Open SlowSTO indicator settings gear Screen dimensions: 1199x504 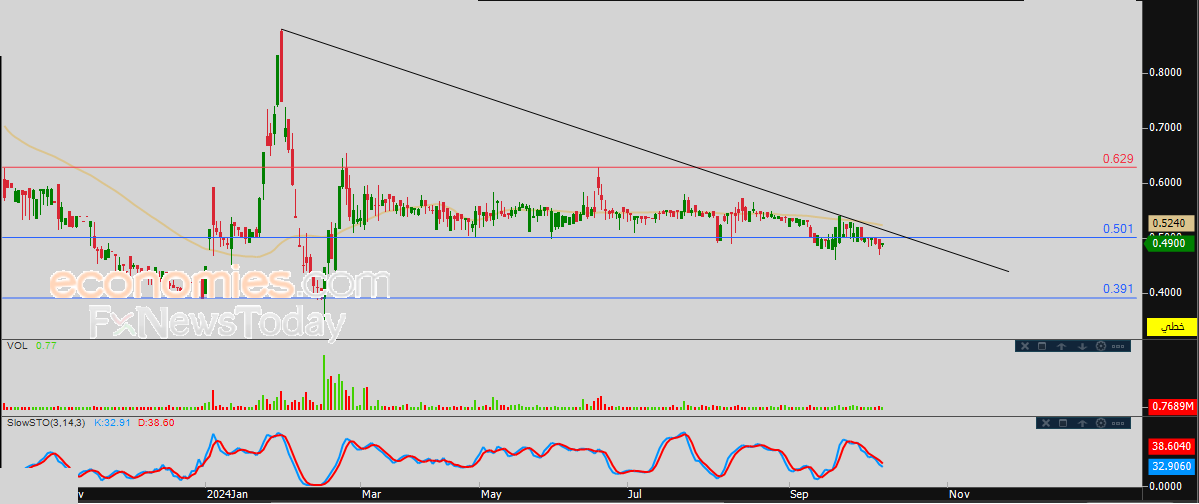pos(1101,423)
